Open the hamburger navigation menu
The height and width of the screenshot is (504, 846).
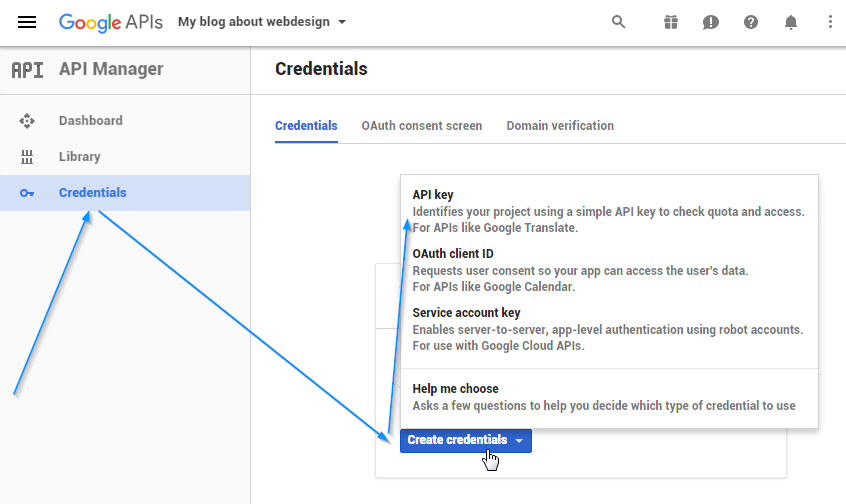point(27,22)
